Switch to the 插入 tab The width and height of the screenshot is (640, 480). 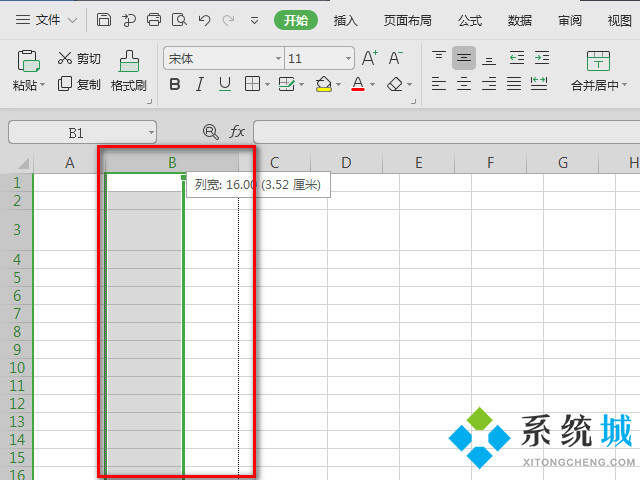tap(345, 20)
